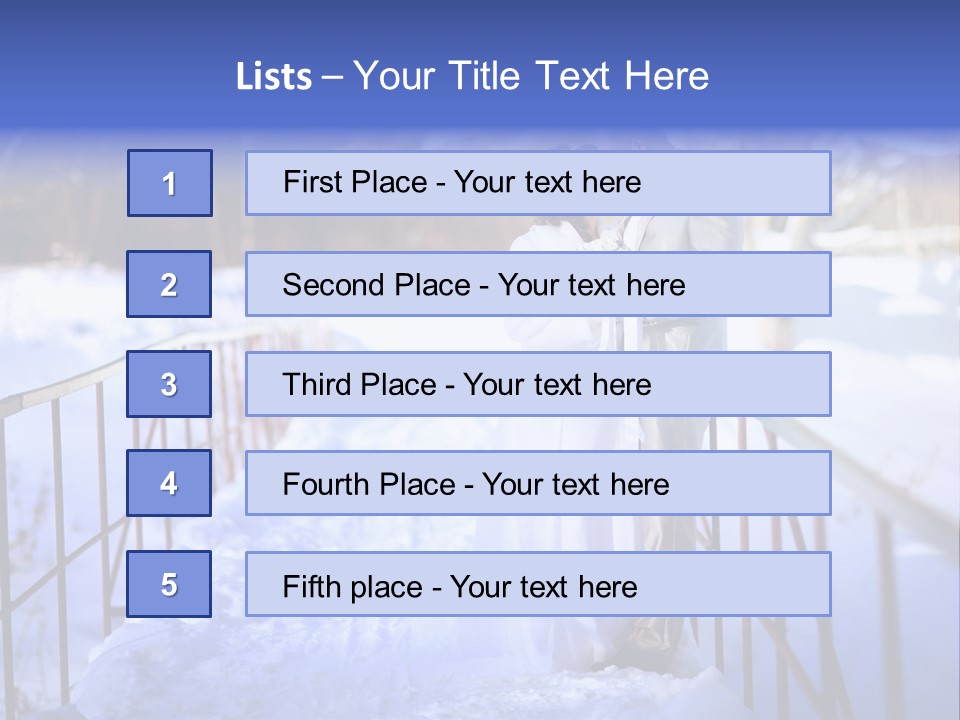Image resolution: width=960 pixels, height=720 pixels.
Task: Click the Fourth Place text bar
Action: [x=538, y=484]
